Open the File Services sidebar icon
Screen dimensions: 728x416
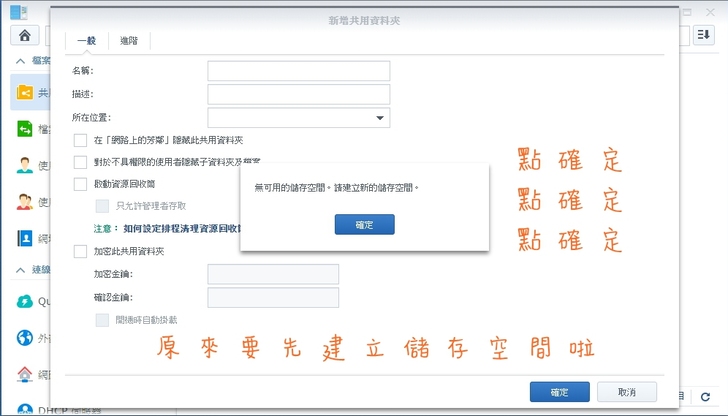(x=25, y=129)
